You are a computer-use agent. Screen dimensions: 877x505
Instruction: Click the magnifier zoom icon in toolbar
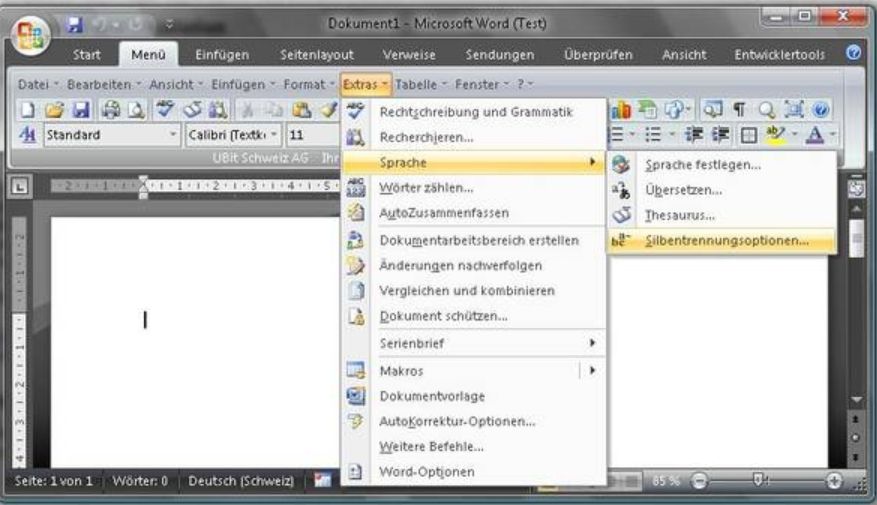pyautogui.click(x=766, y=110)
